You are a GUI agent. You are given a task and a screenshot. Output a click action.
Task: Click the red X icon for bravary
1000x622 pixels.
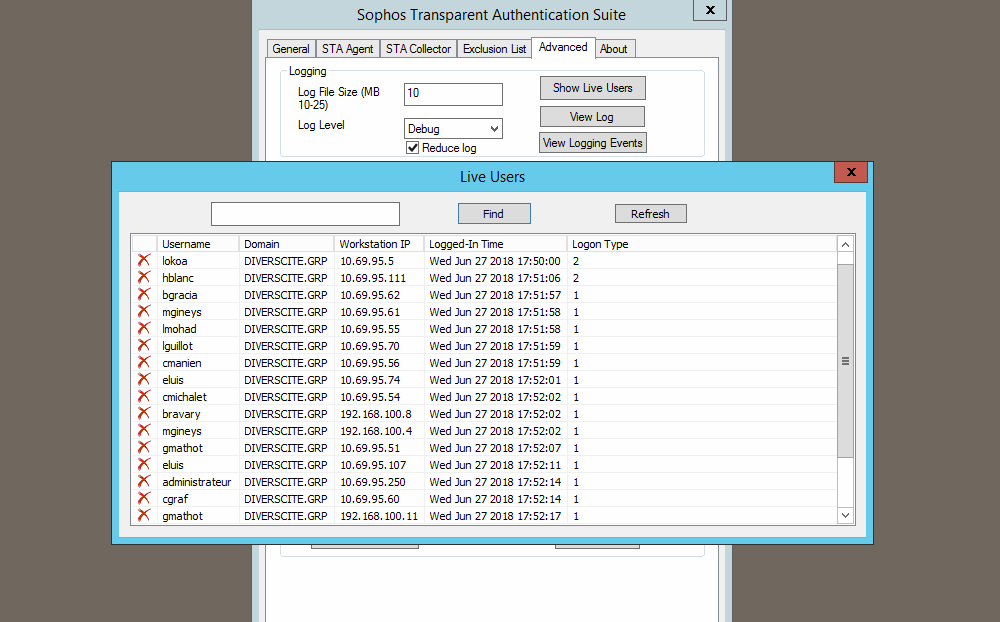tap(144, 413)
